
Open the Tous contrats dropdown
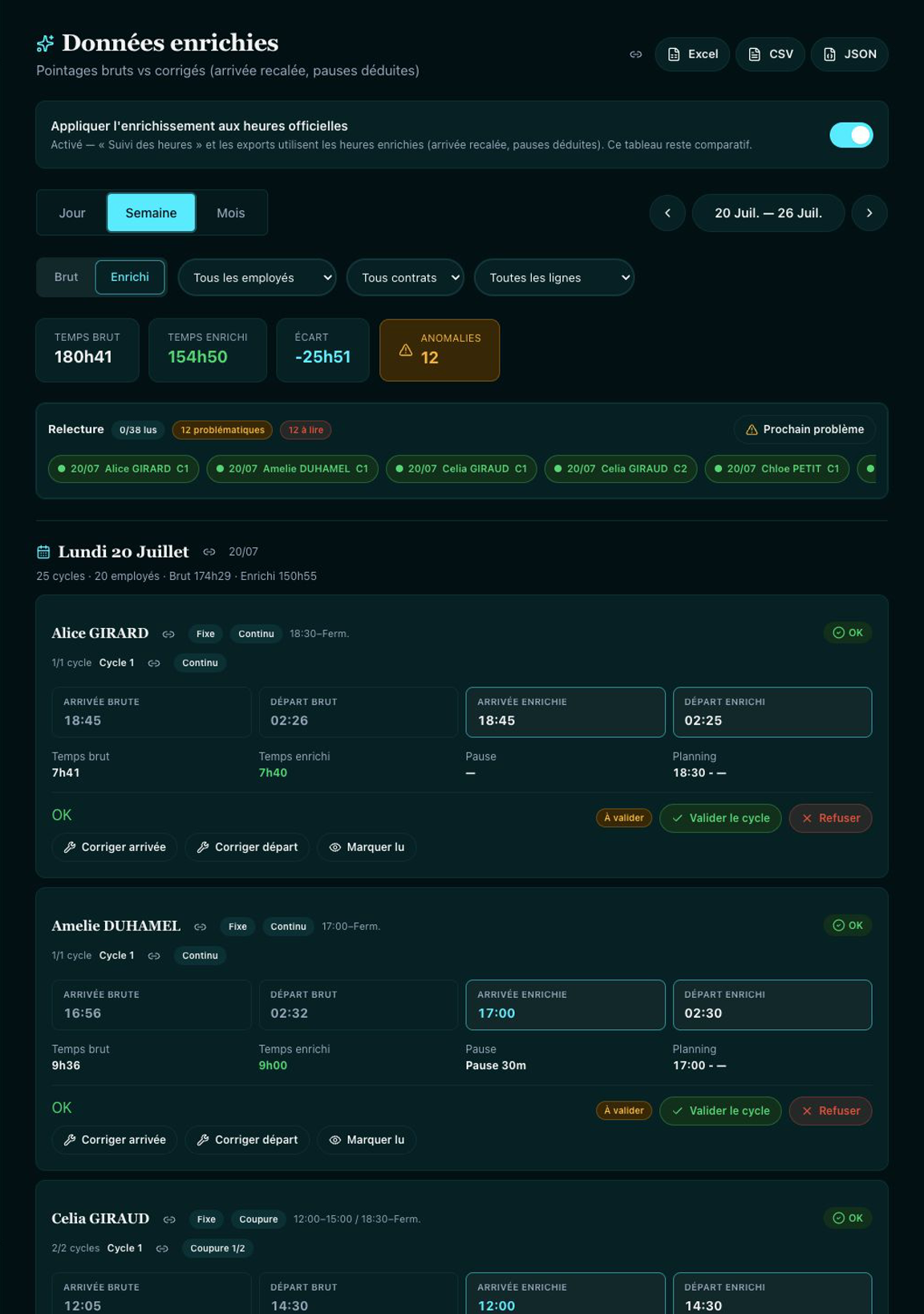click(x=405, y=278)
